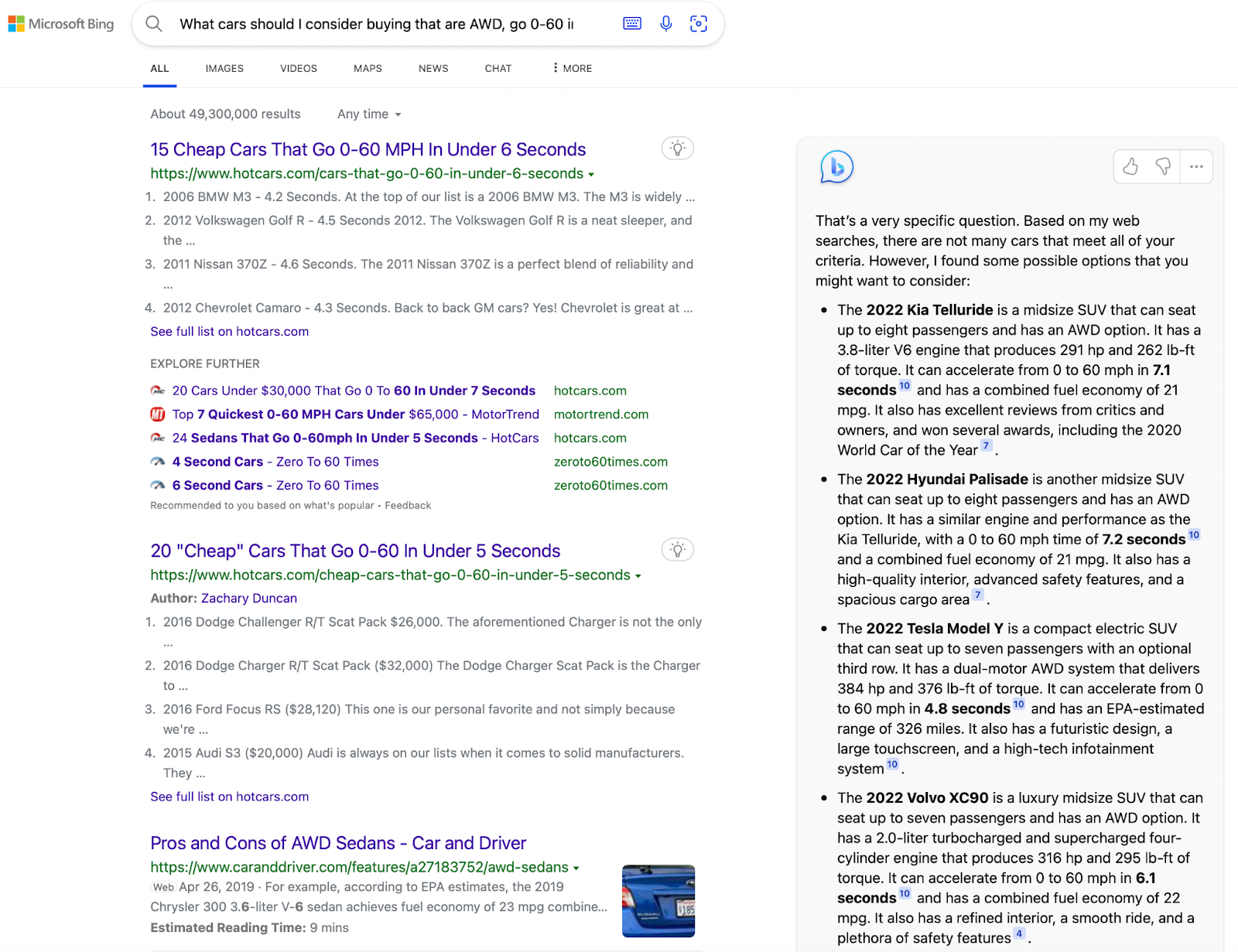Image resolution: width=1238 pixels, height=952 pixels.
Task: Click HotCars favicon beside 24 Sedans link
Action: pos(158,438)
